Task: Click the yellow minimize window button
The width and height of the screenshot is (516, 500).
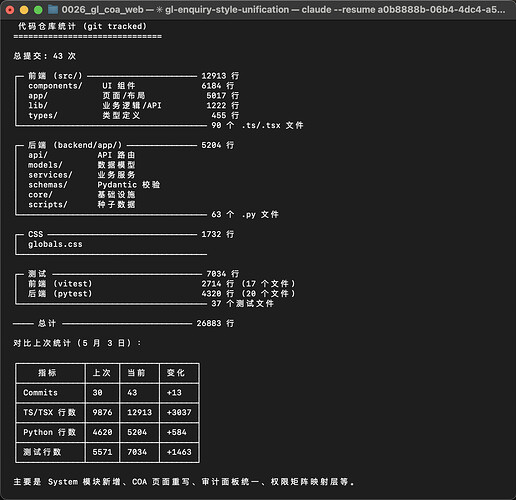Action: click(x=24, y=10)
